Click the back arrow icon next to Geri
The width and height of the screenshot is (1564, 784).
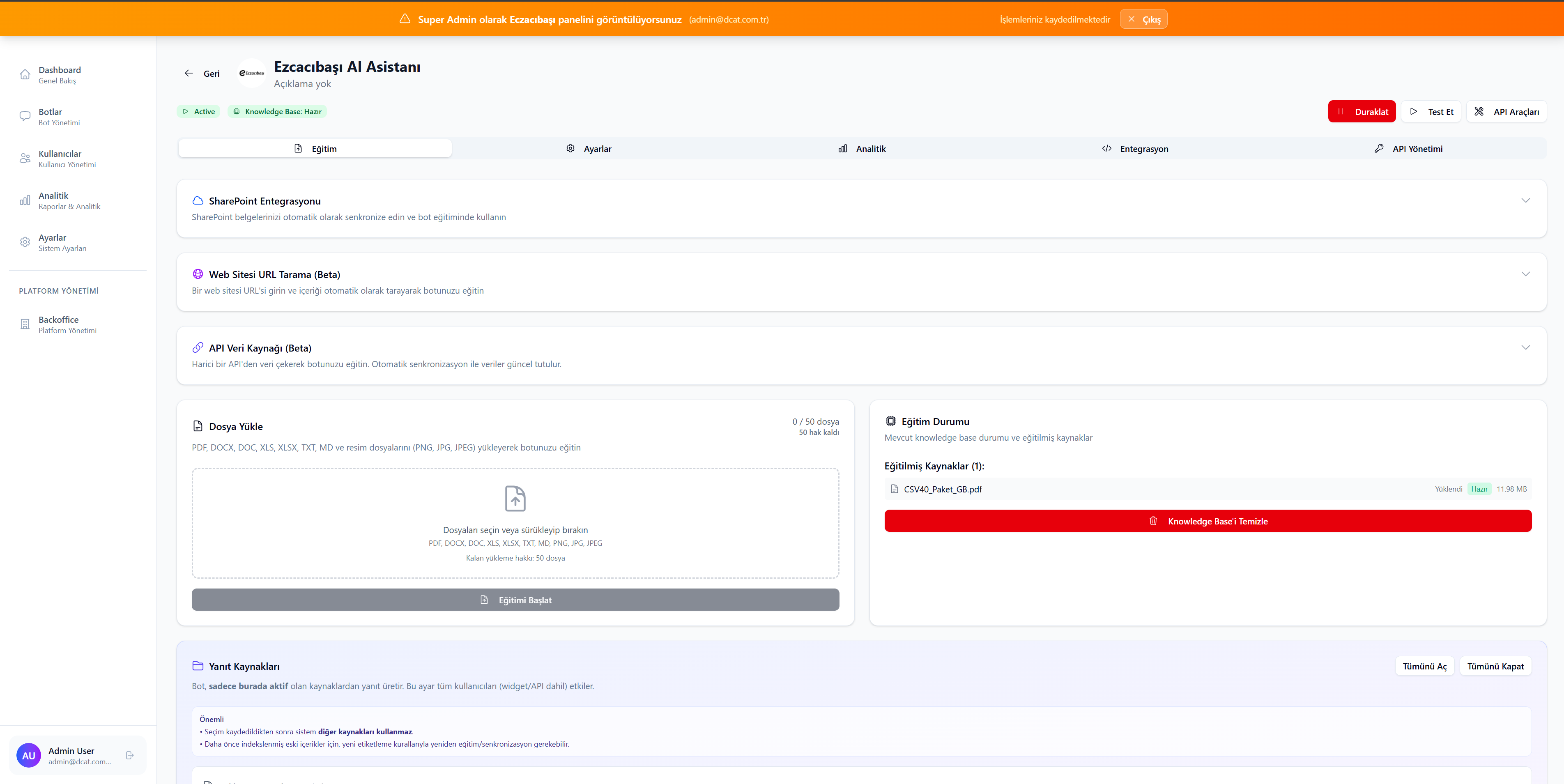tap(189, 74)
